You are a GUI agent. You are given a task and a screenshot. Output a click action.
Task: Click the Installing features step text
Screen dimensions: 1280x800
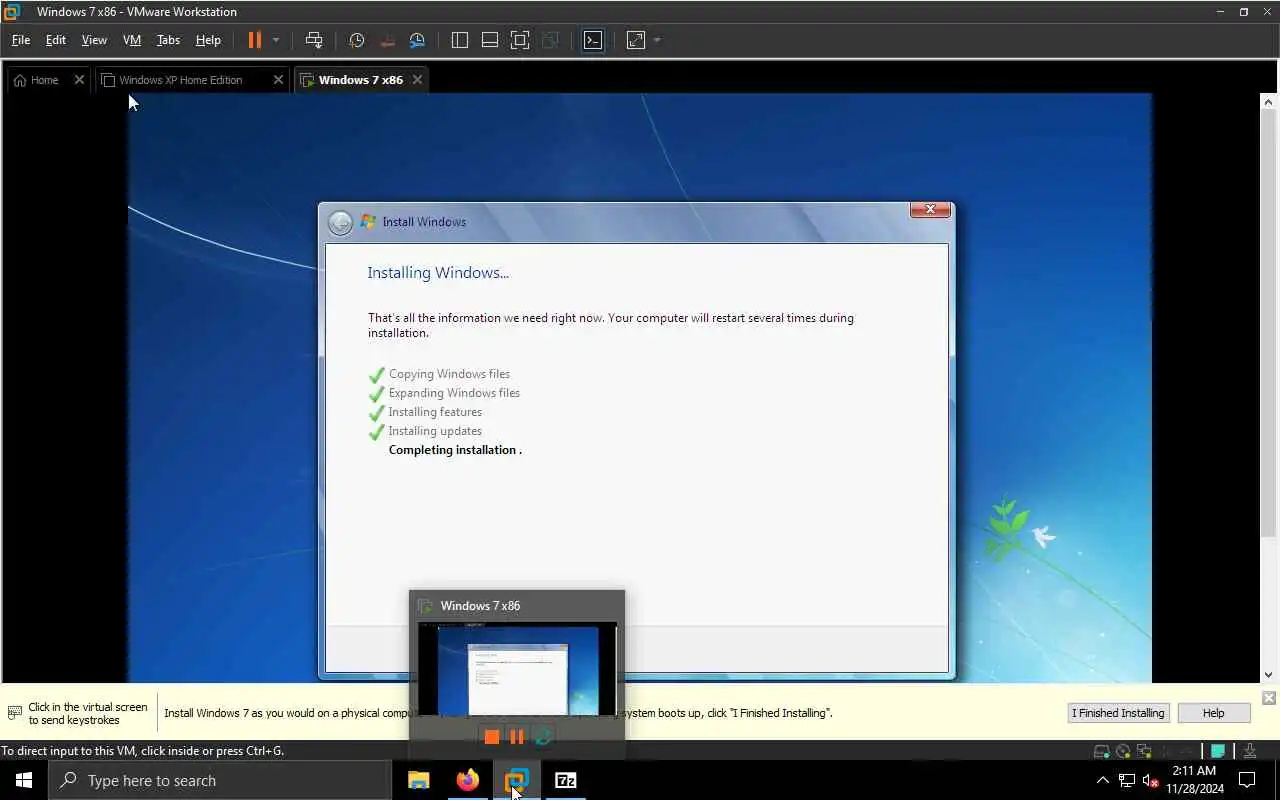click(435, 412)
